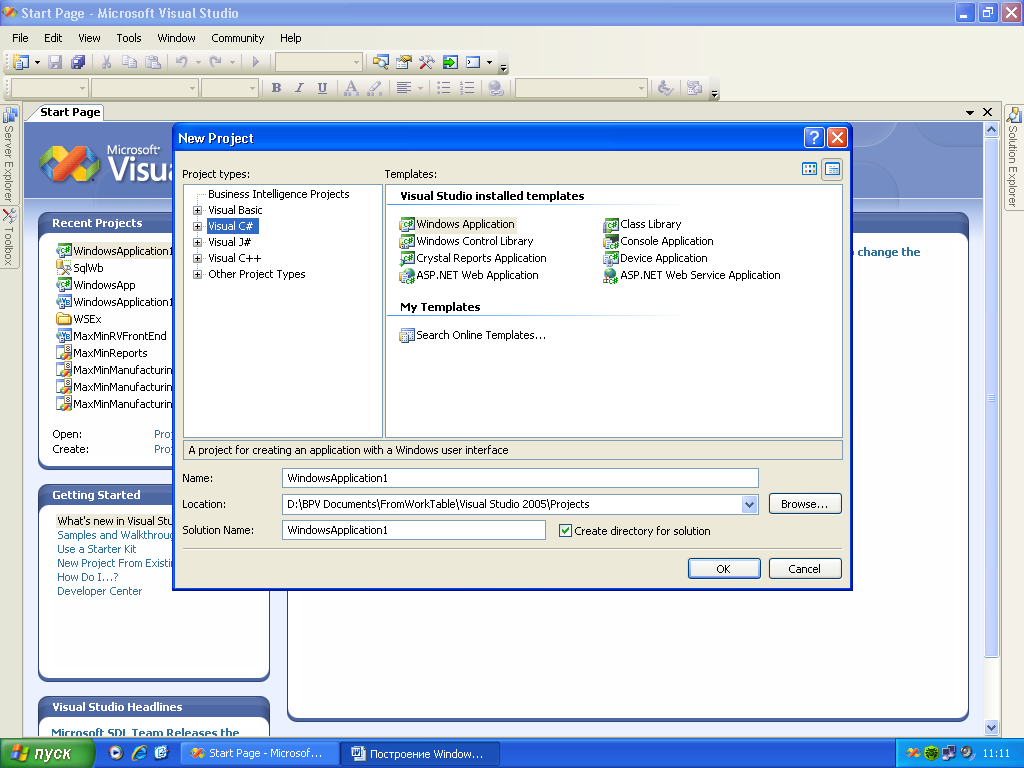This screenshot has width=1024, height=768.
Task: Click the bulleted list toolbar icon
Action: pos(443,88)
